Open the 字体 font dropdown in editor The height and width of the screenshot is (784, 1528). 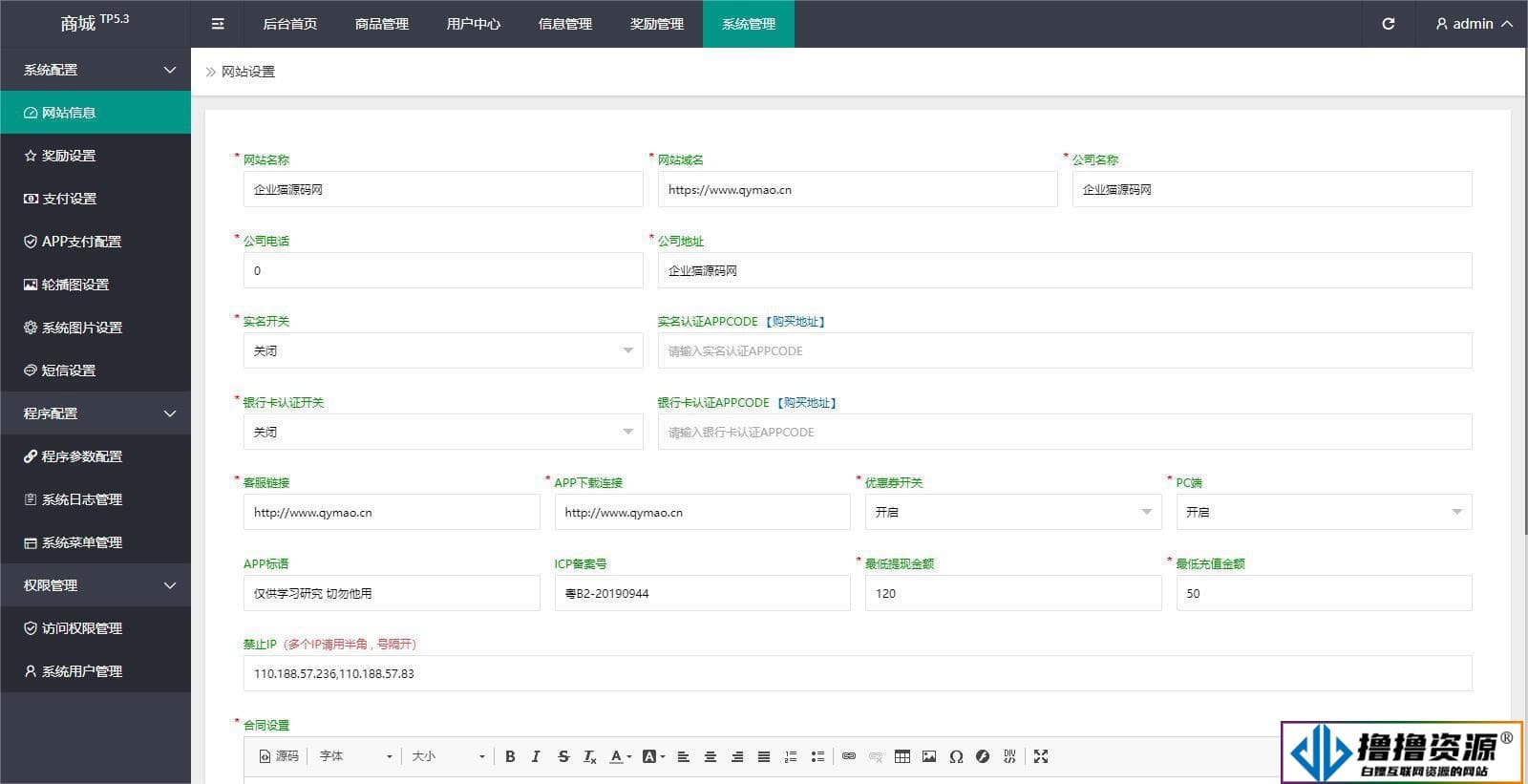pyautogui.click(x=355, y=756)
